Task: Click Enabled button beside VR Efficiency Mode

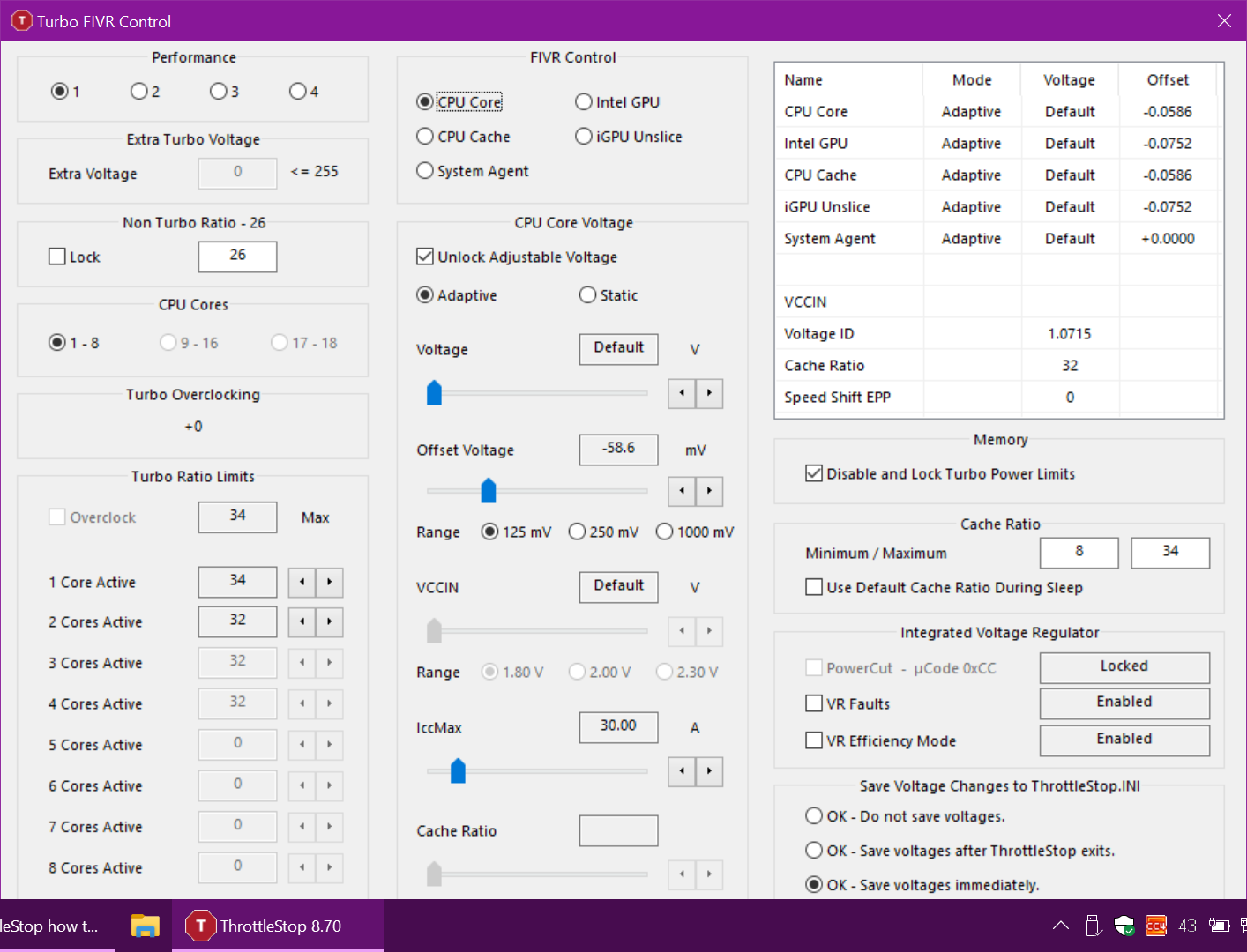Action: click(1124, 740)
